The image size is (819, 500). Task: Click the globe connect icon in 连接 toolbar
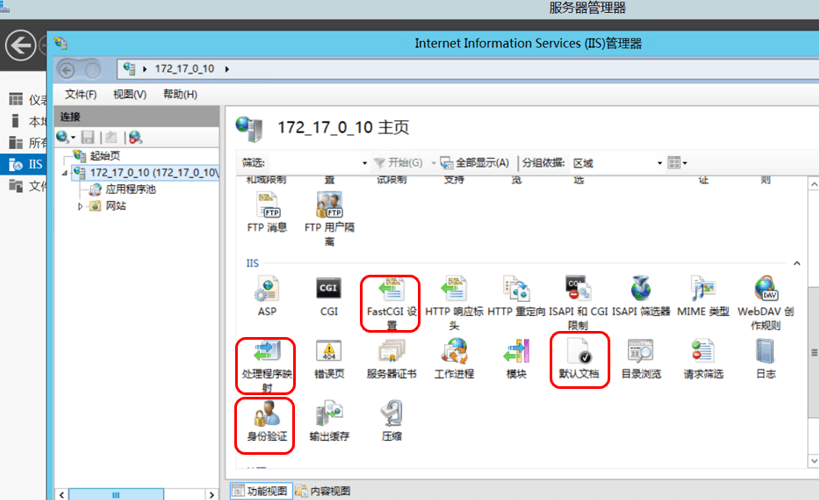pos(62,137)
